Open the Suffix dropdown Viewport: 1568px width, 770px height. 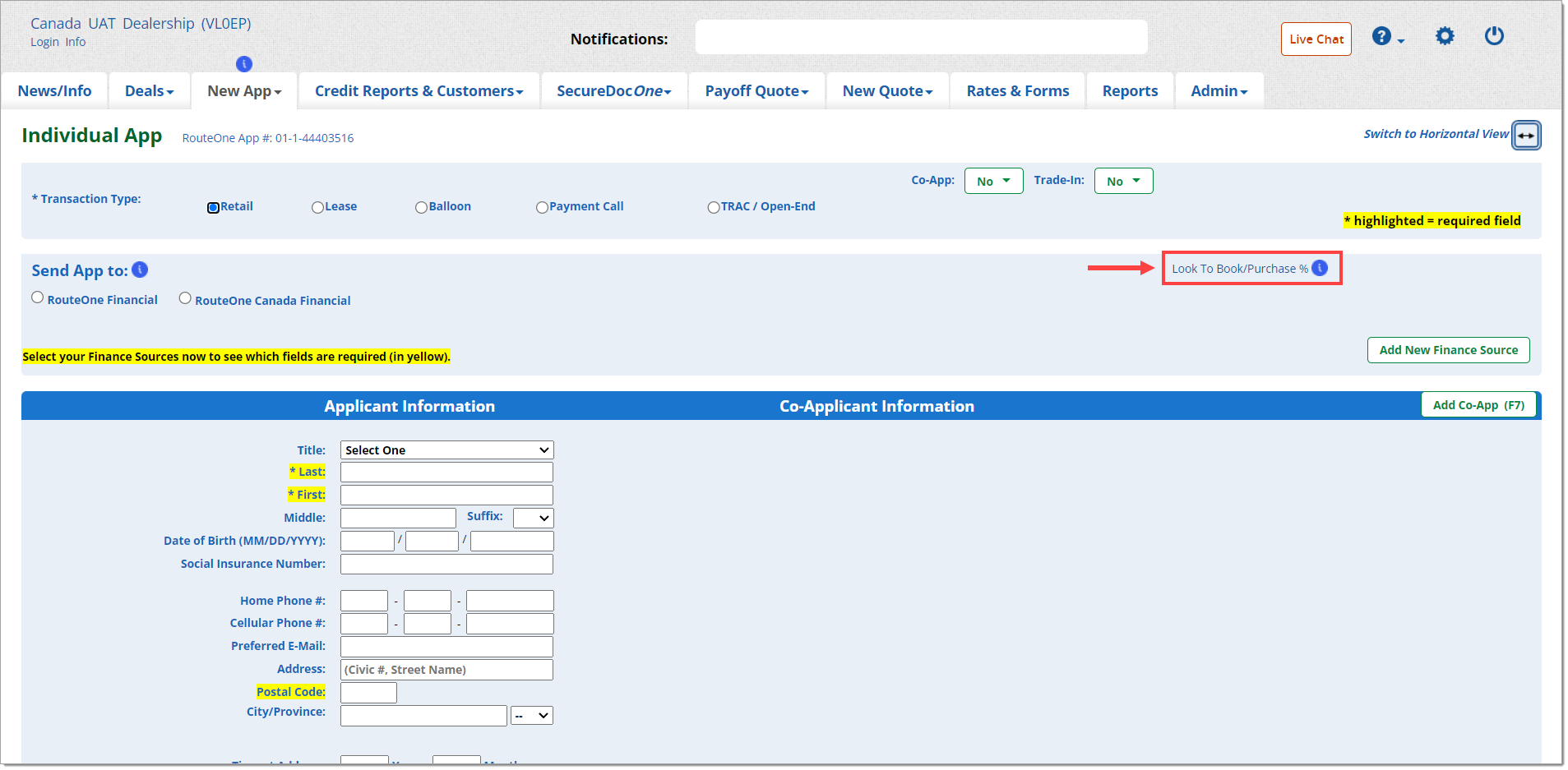(x=533, y=518)
